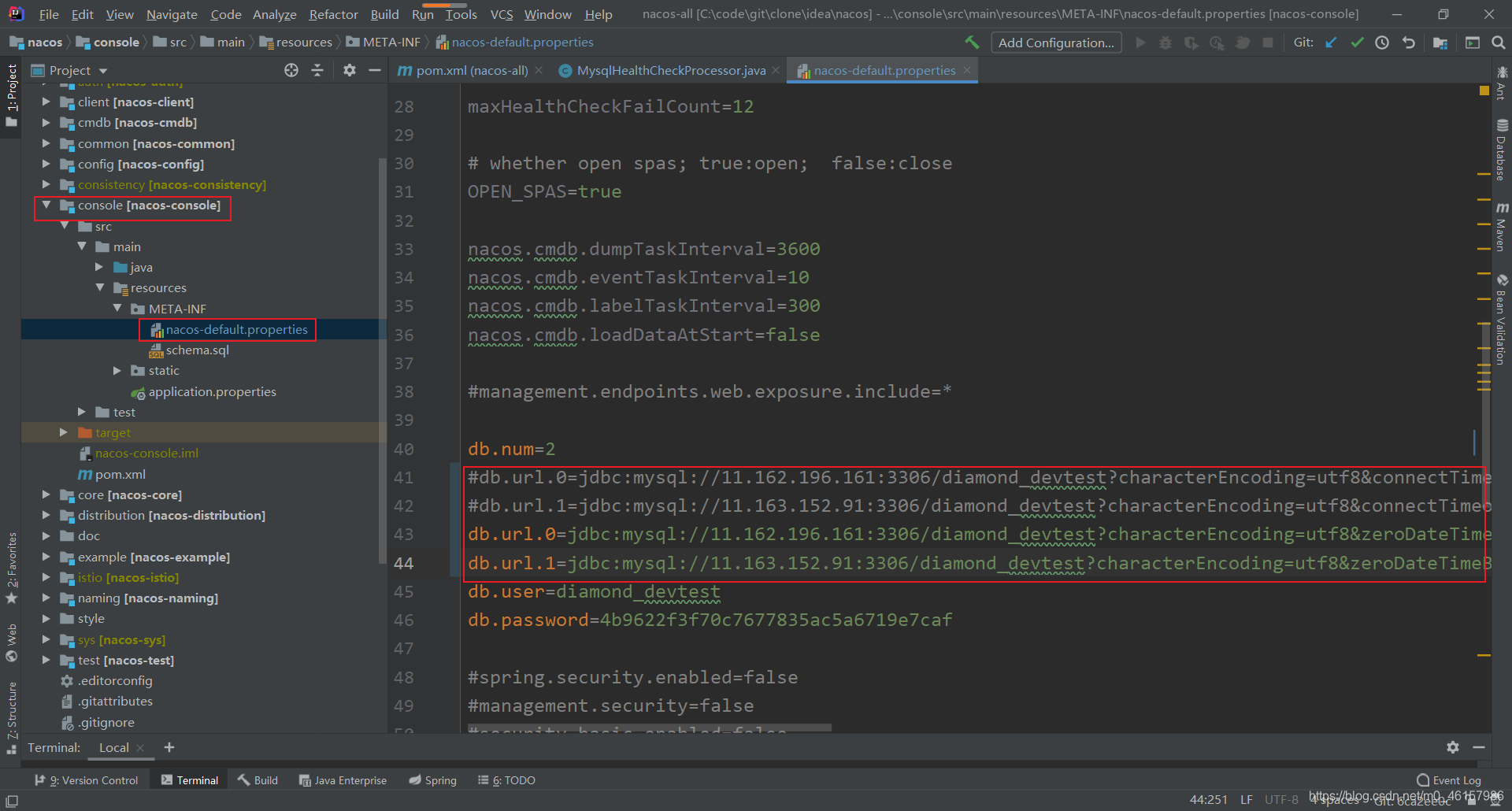Viewport: 1512px width, 811px height.
Task: Switch to pom.xml (nacos-all) tab
Action: pyautogui.click(x=472, y=70)
